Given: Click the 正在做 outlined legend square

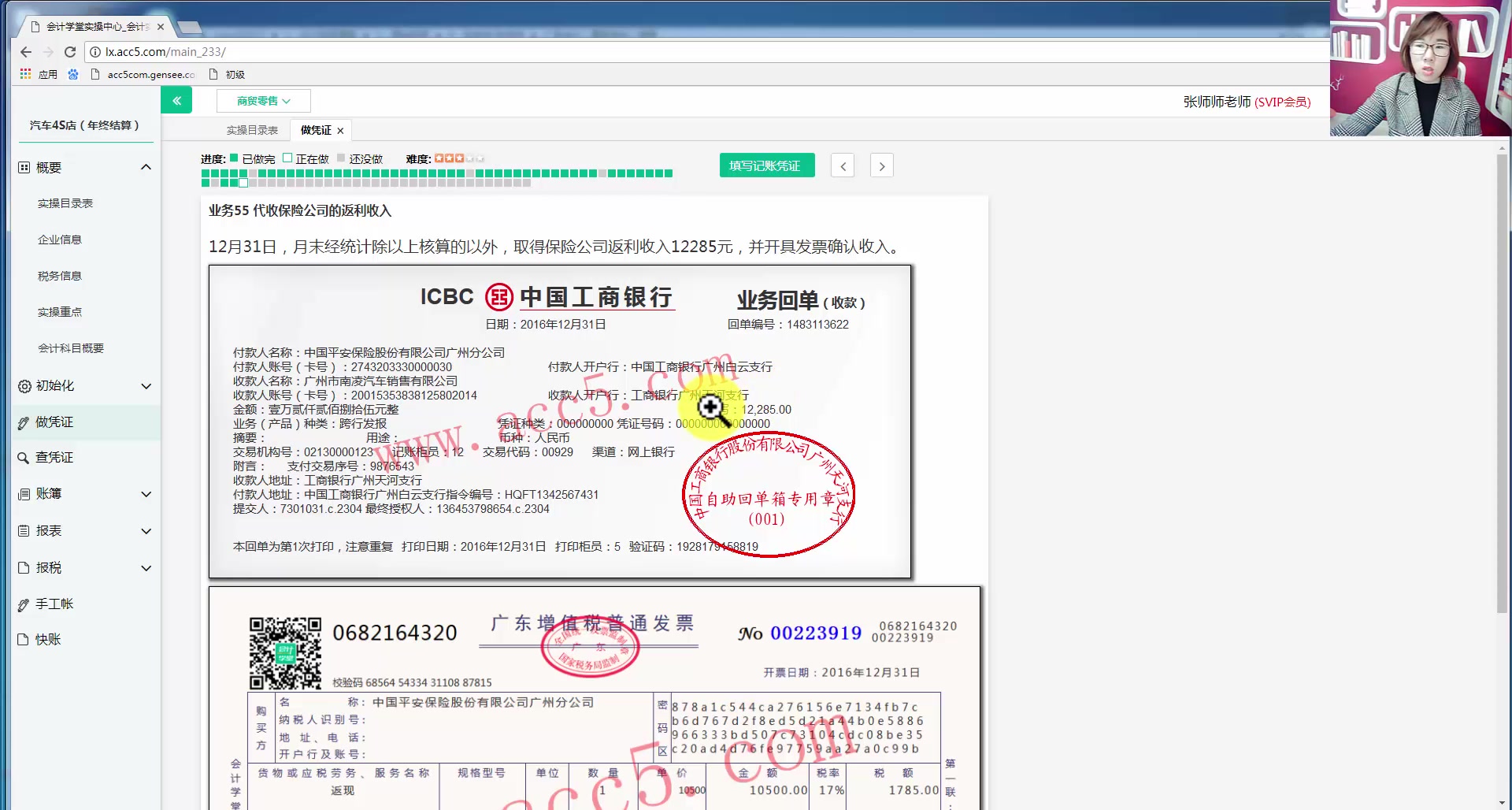Looking at the screenshot, I should (287, 158).
